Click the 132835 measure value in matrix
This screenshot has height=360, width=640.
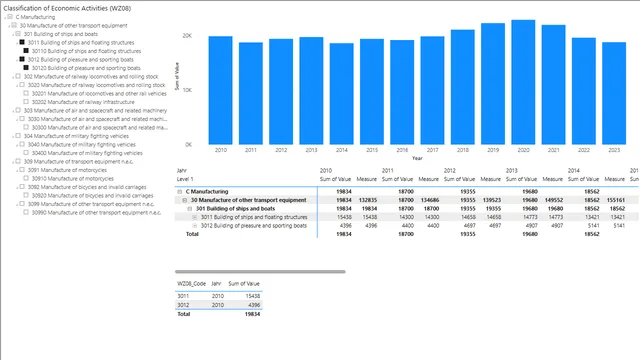click(x=368, y=200)
